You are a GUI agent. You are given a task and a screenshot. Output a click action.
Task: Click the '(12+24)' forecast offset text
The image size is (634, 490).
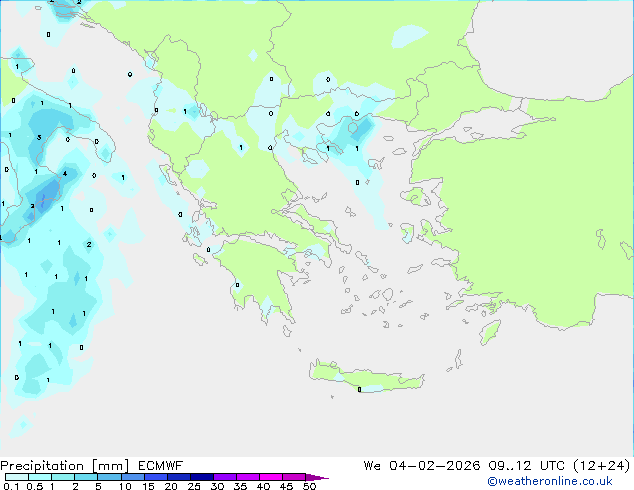coord(602,466)
